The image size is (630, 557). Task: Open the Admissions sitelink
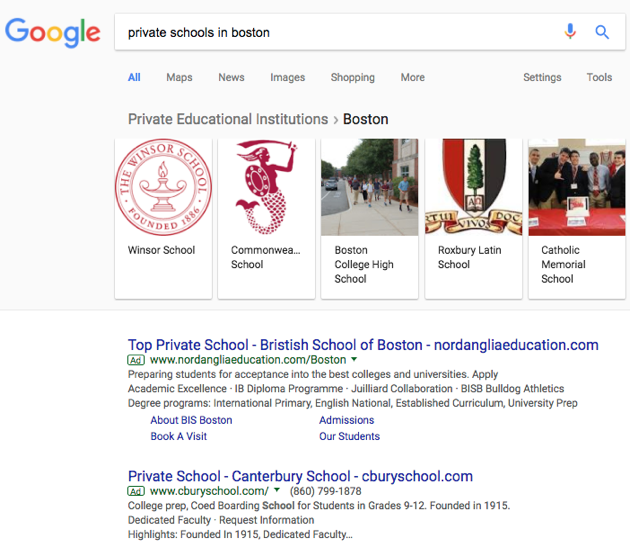pos(347,420)
